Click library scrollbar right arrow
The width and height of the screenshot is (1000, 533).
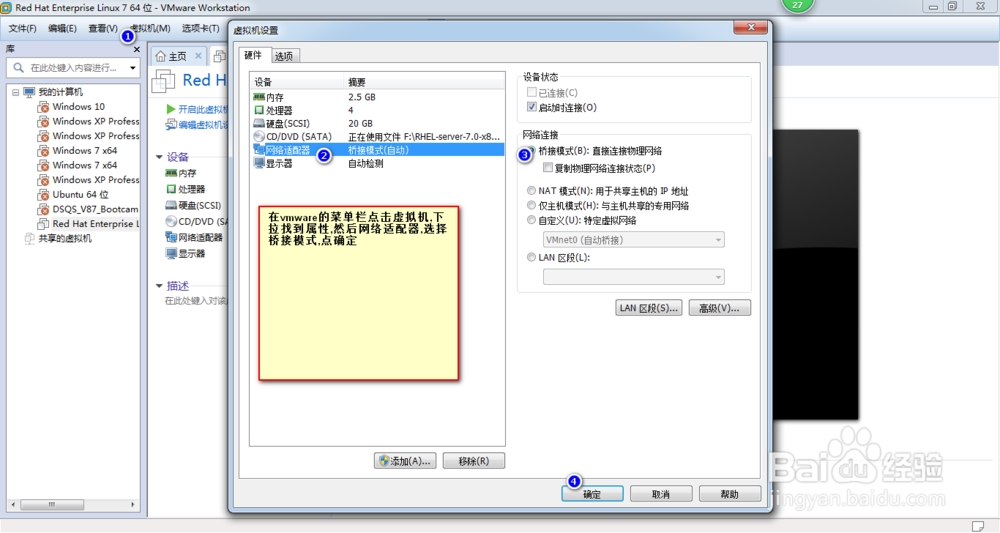(133, 504)
